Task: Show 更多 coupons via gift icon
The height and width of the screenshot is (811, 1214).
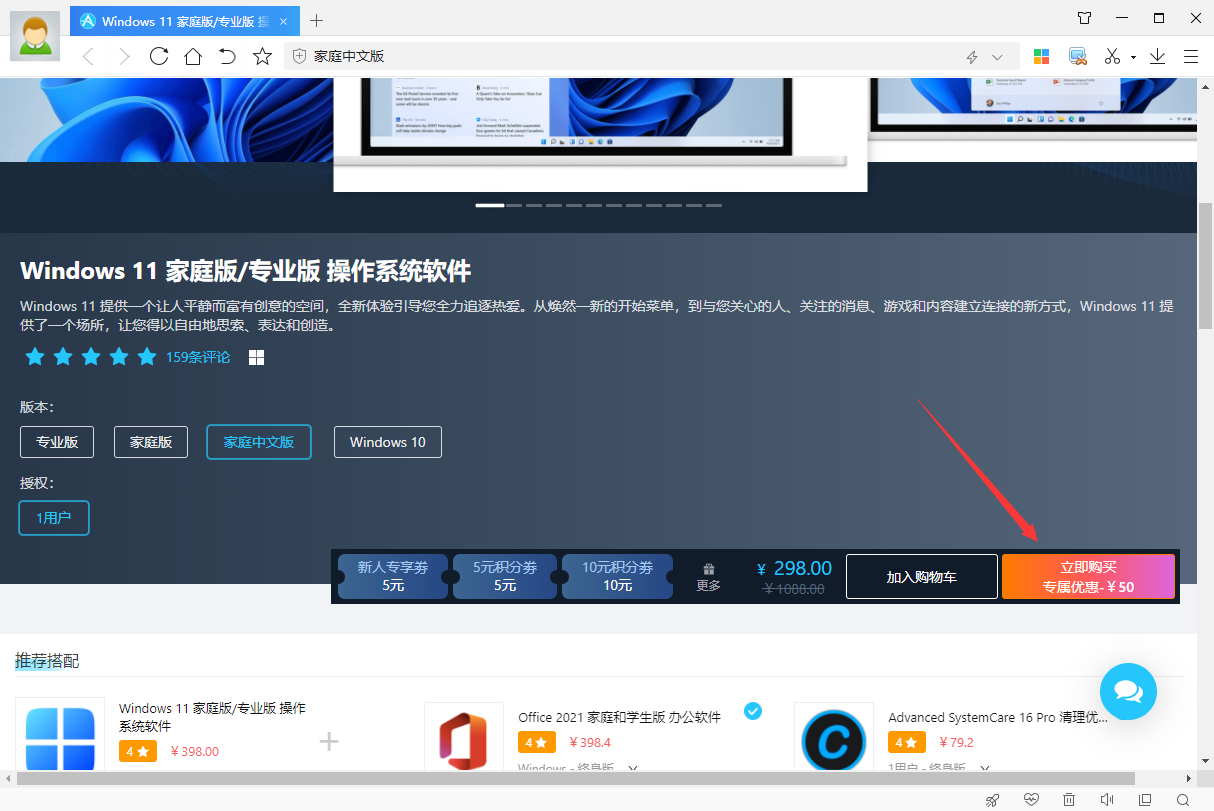Action: click(x=709, y=577)
